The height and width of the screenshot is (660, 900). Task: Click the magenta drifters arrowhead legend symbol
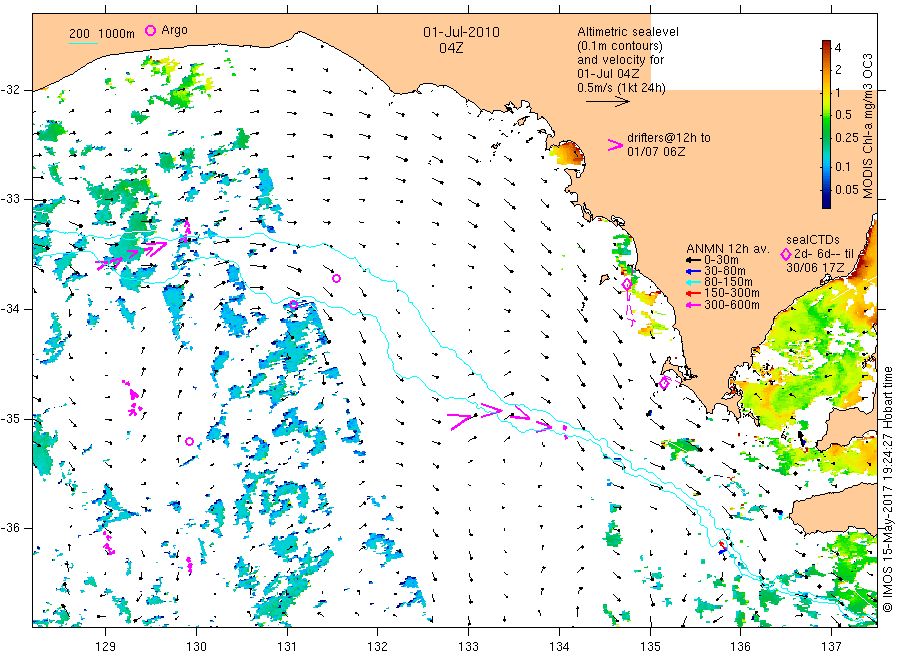(x=615, y=145)
